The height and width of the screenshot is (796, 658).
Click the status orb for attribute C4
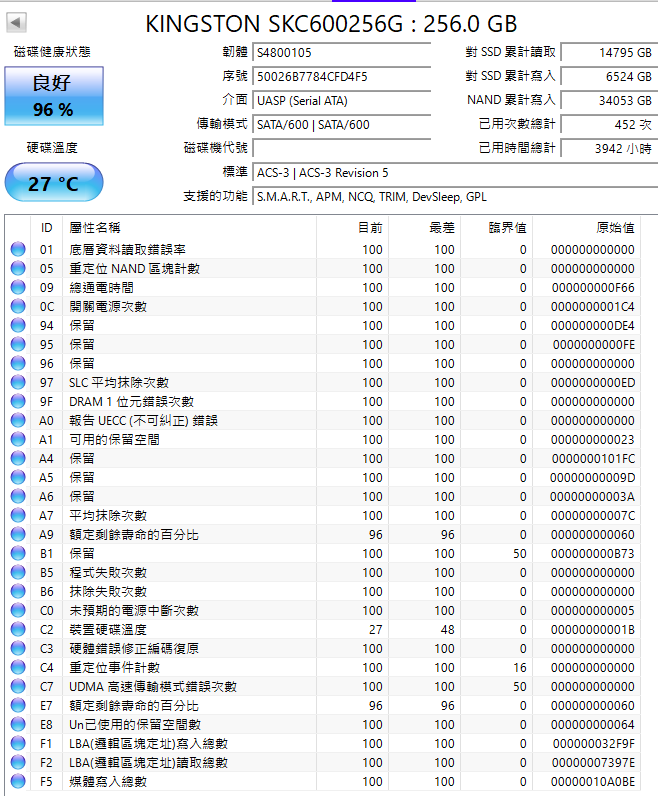pos(18,667)
